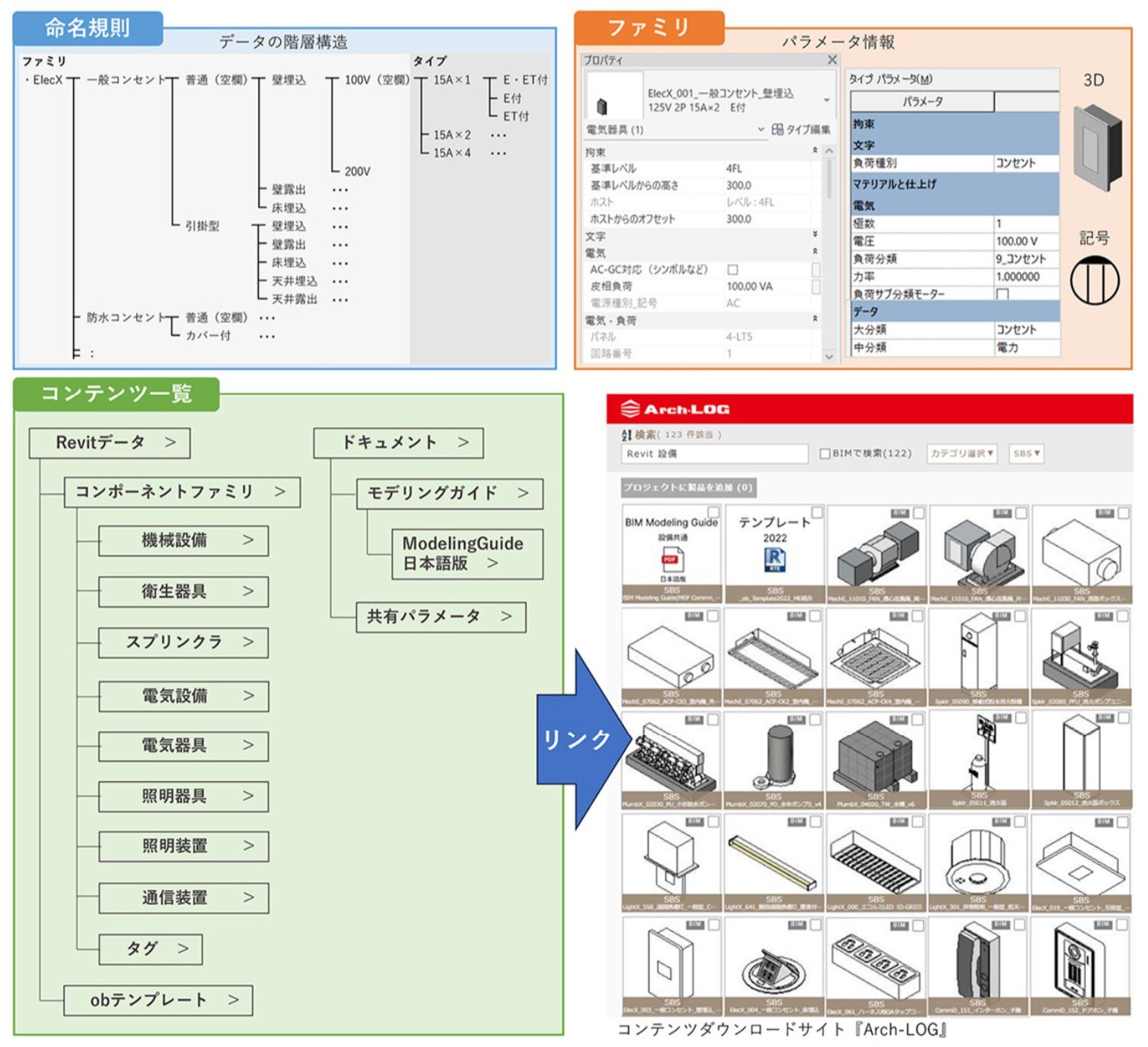Click the プロパティ scrollbar up arrow
The width and height of the screenshot is (1148, 1047).
[x=829, y=152]
